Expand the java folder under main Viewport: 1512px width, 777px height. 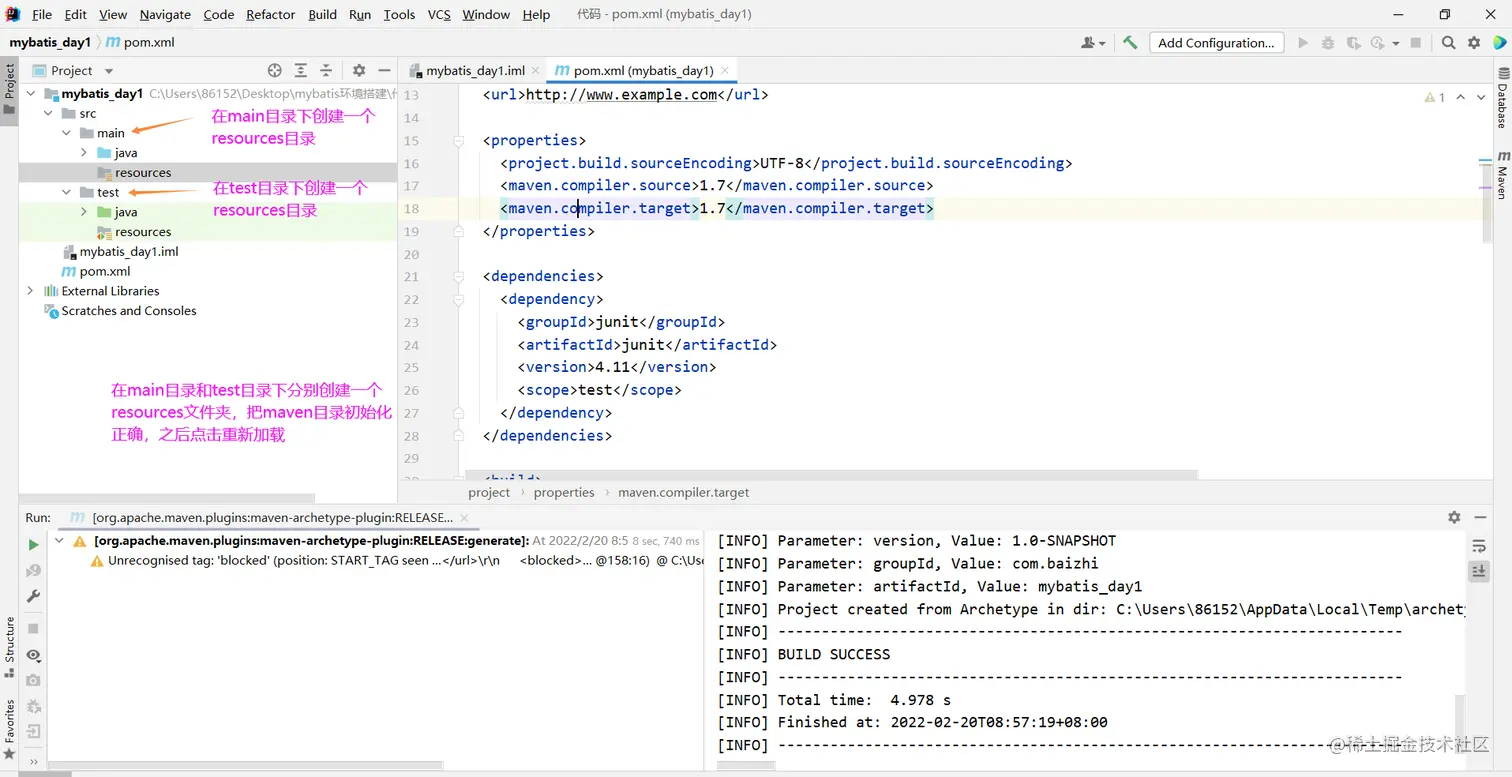84,153
